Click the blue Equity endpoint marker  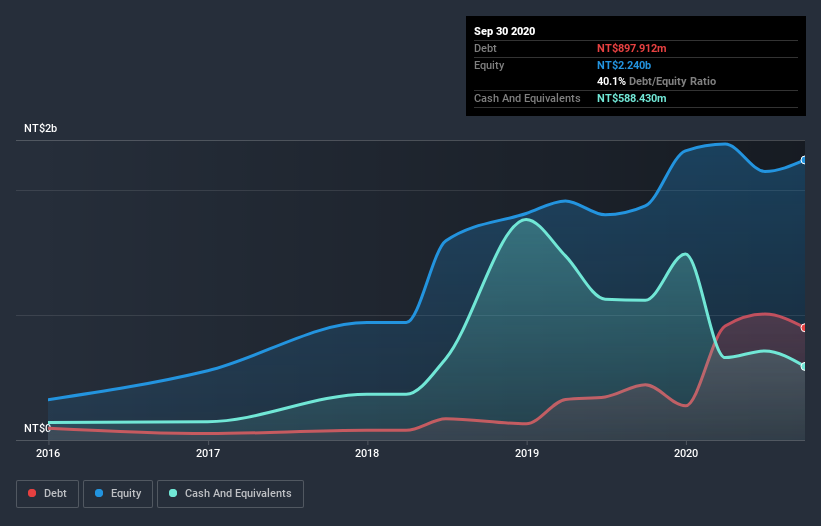(x=804, y=160)
